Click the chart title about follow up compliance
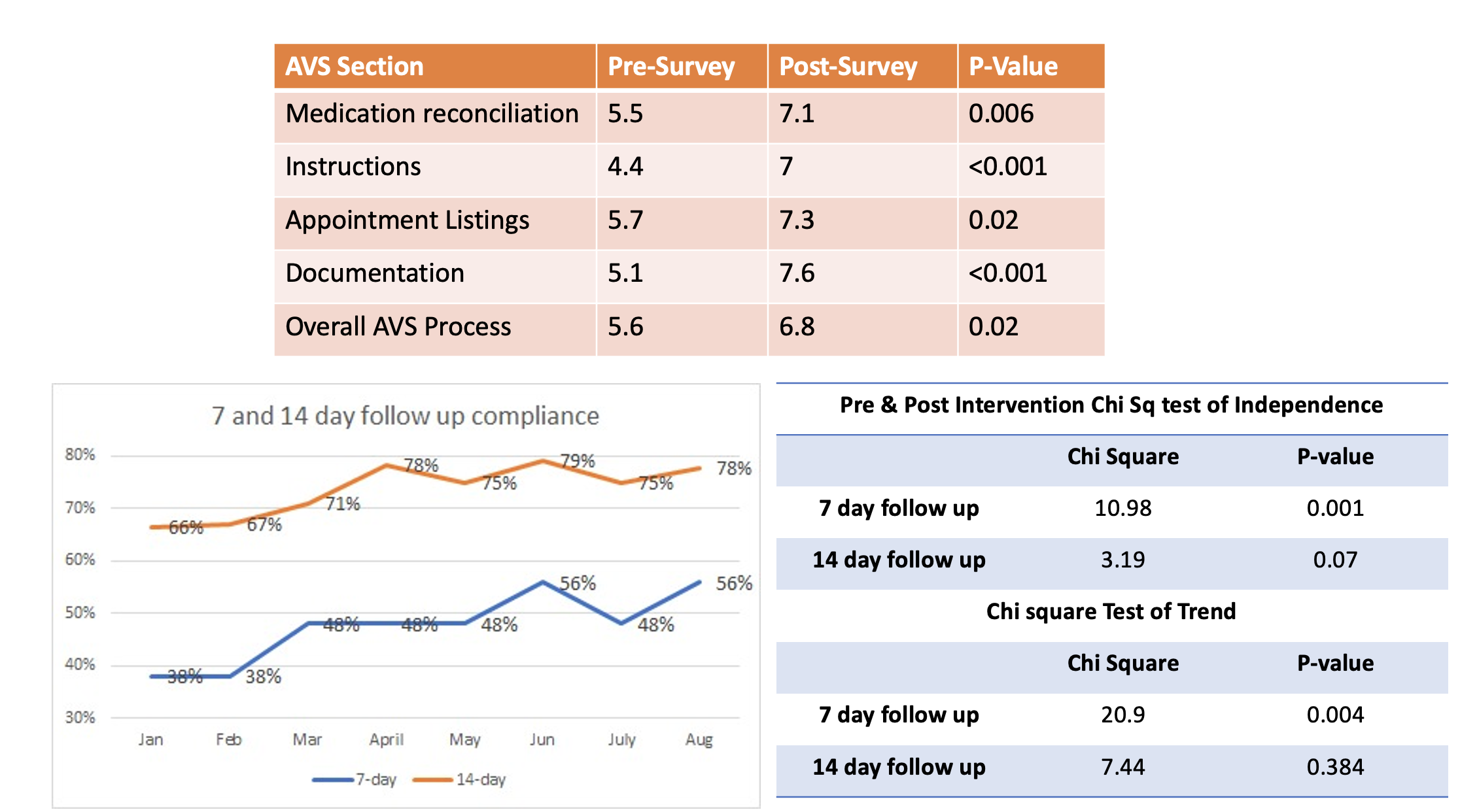Viewport: 1460px width, 812px height. coord(405,416)
